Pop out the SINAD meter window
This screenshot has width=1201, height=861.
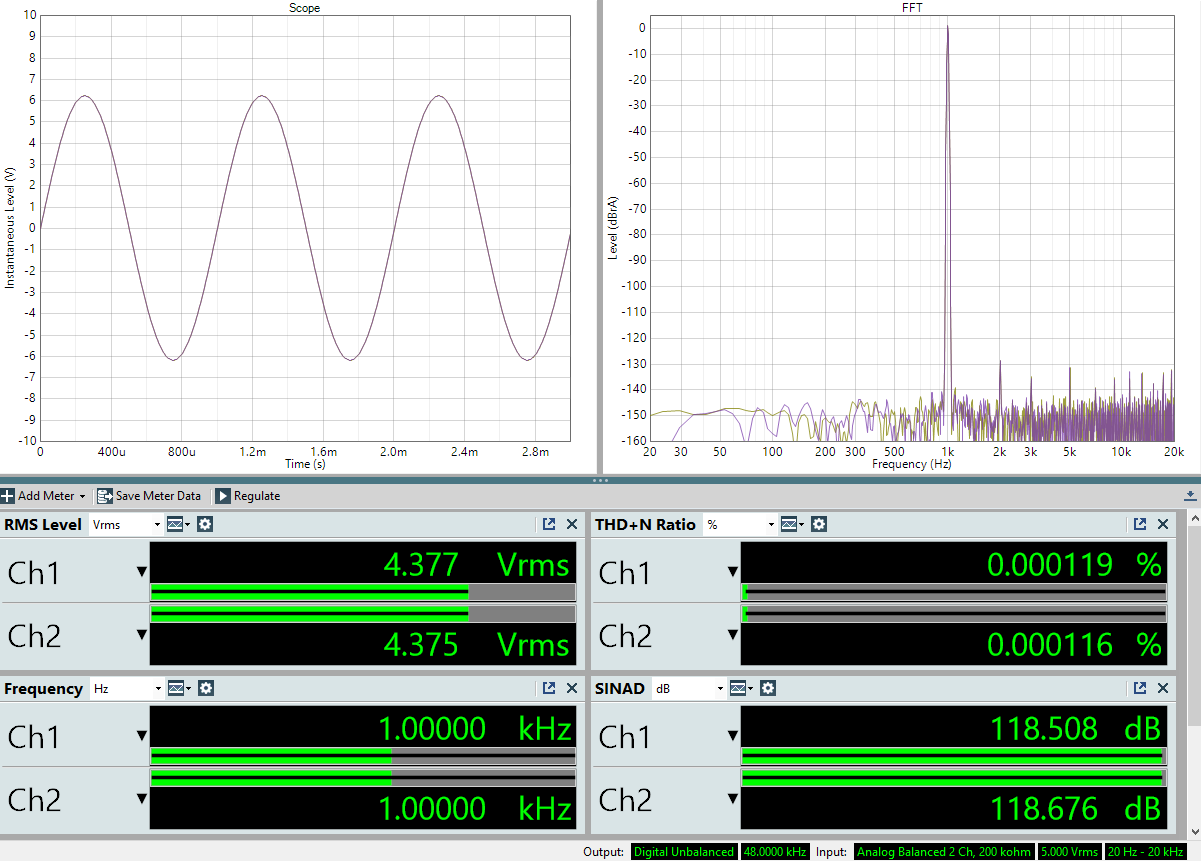coord(1140,688)
